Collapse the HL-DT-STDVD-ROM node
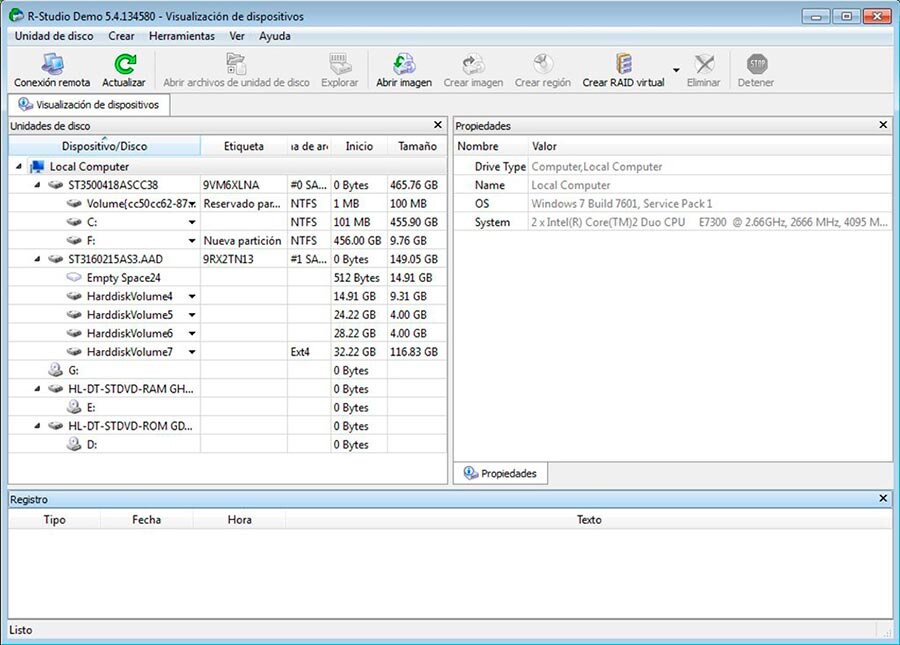Screen dimensions: 900x645 (x=37, y=426)
